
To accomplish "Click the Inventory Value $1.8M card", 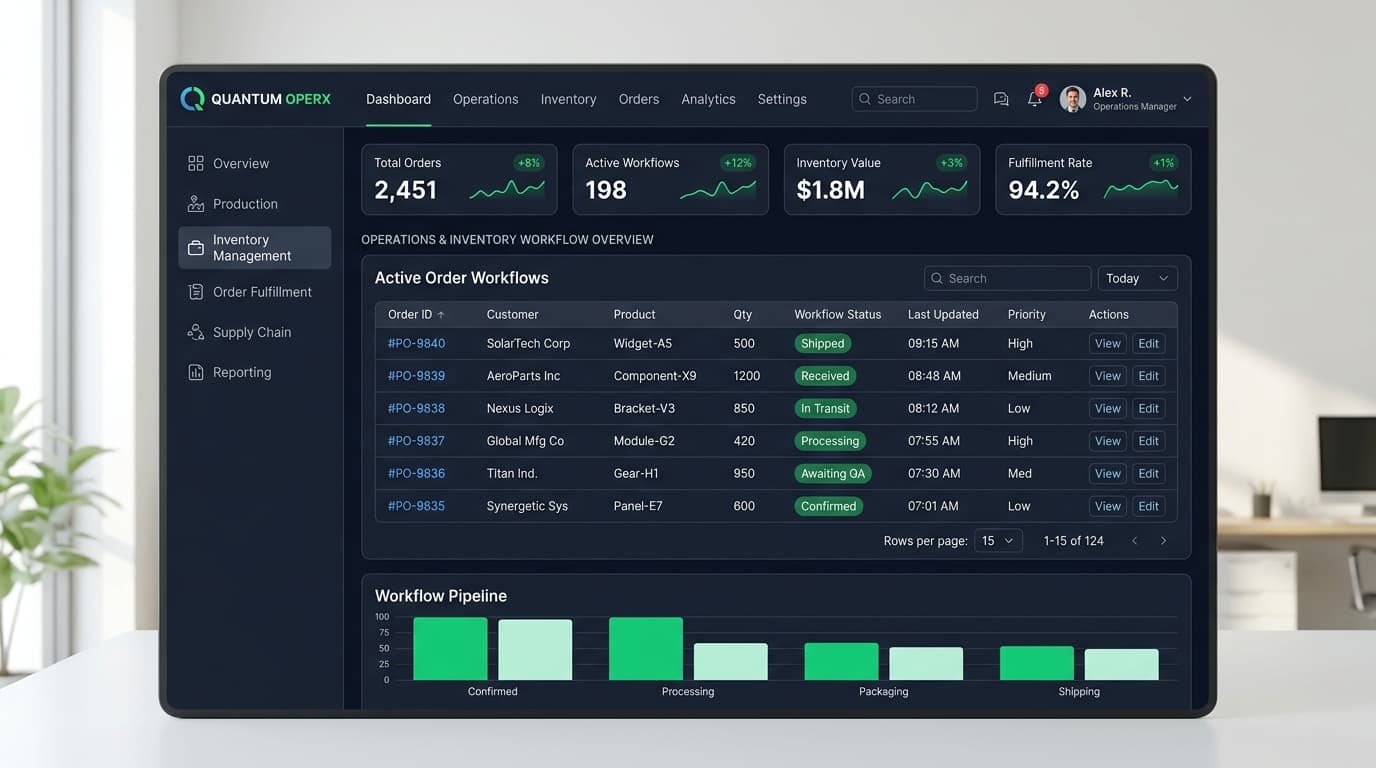I will tap(882, 179).
